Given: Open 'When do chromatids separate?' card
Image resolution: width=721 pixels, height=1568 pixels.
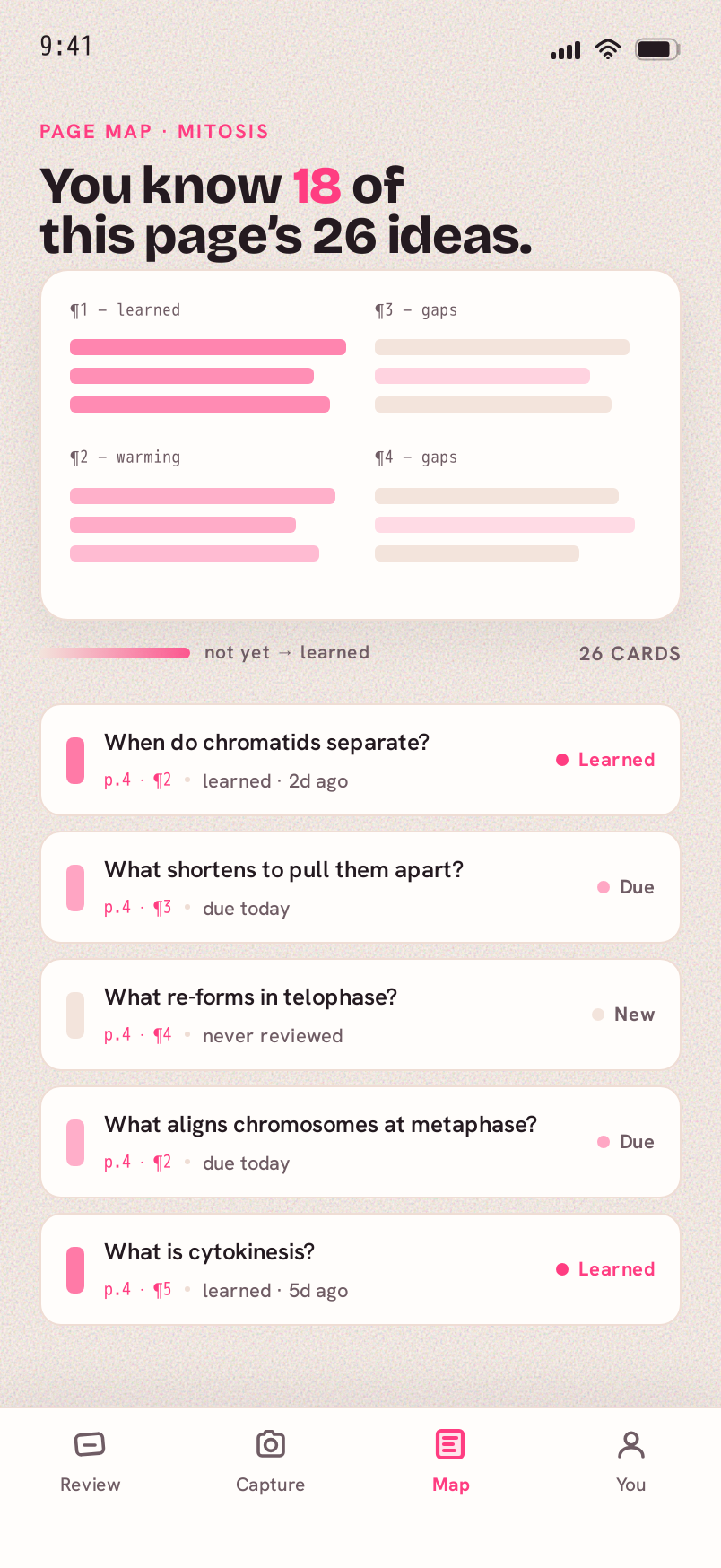Looking at the screenshot, I should point(360,760).
